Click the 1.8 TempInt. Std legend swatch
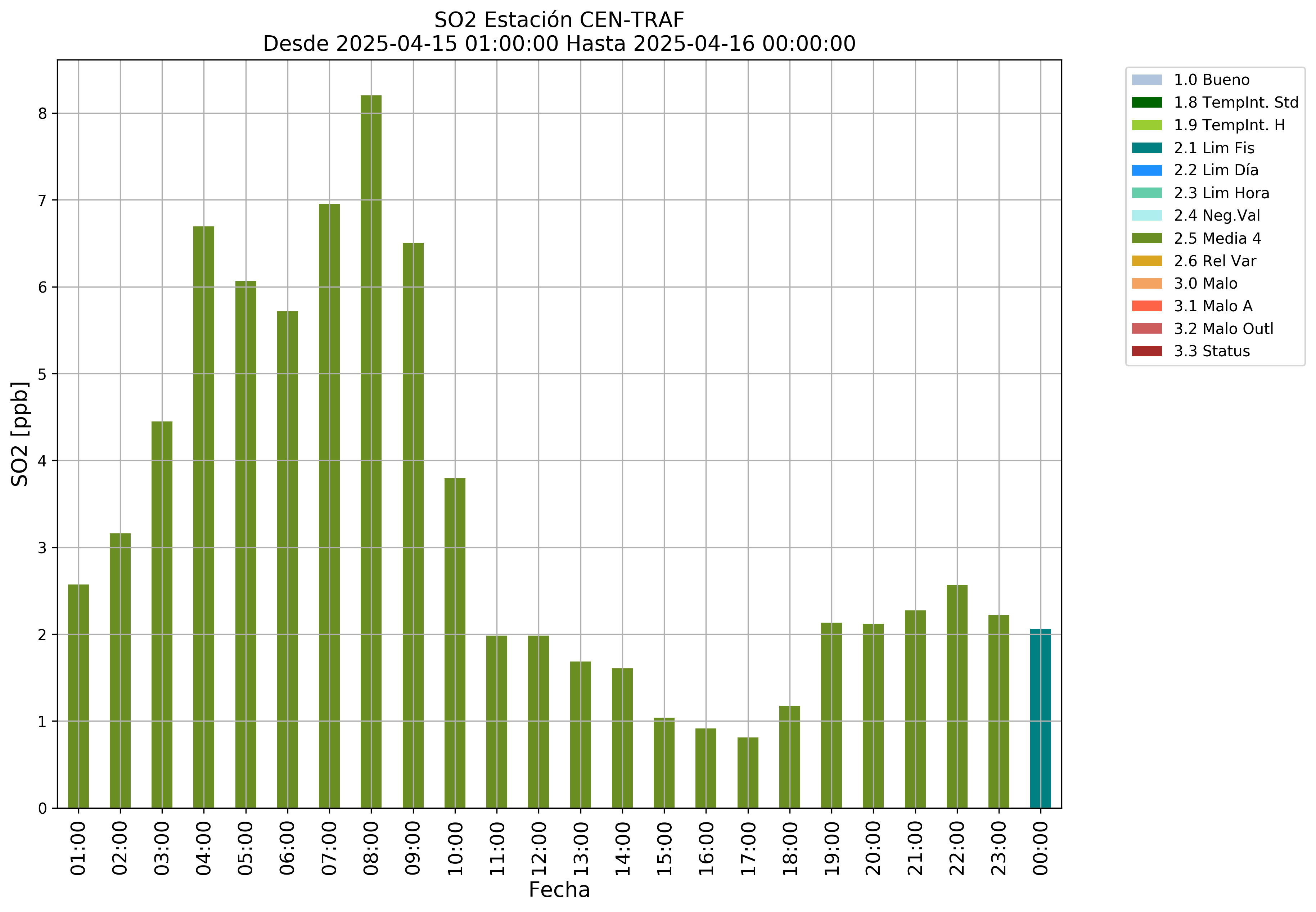This screenshot has height=912, width=1316. point(1146,103)
